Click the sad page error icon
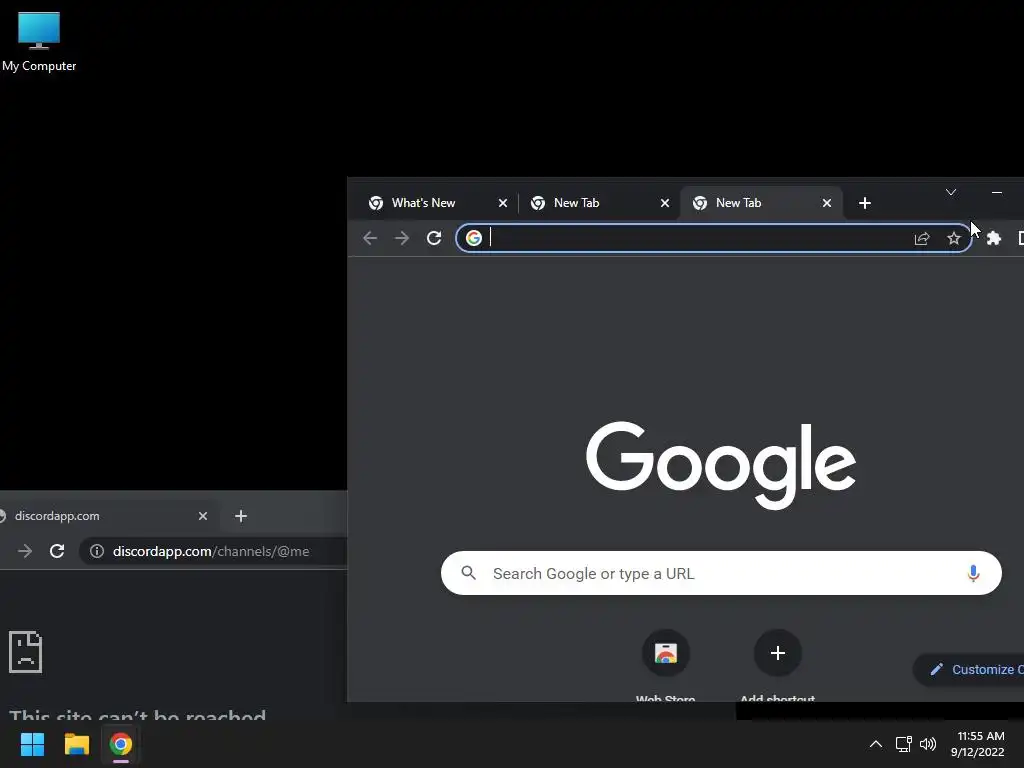 tap(25, 652)
